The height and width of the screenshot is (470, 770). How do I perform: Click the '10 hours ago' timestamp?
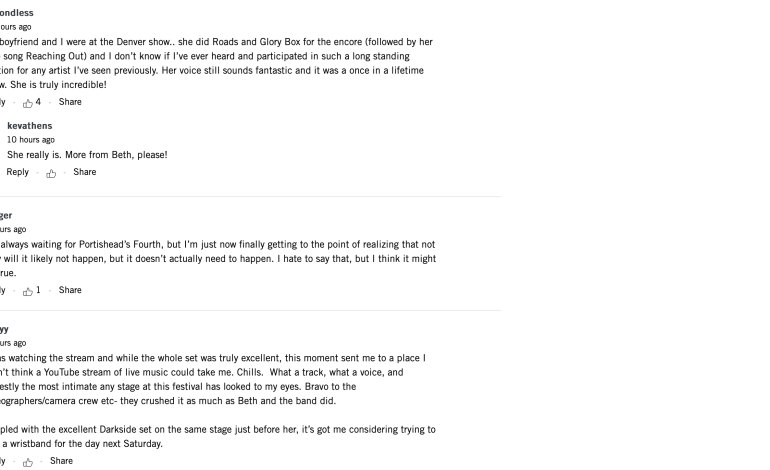tap(31, 140)
